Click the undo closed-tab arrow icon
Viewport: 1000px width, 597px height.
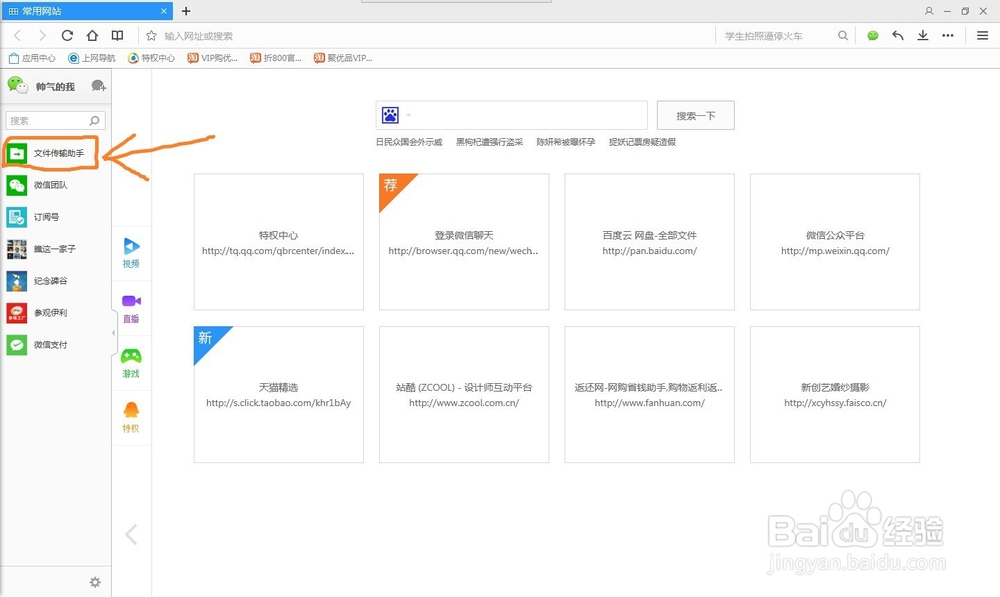tap(898, 36)
